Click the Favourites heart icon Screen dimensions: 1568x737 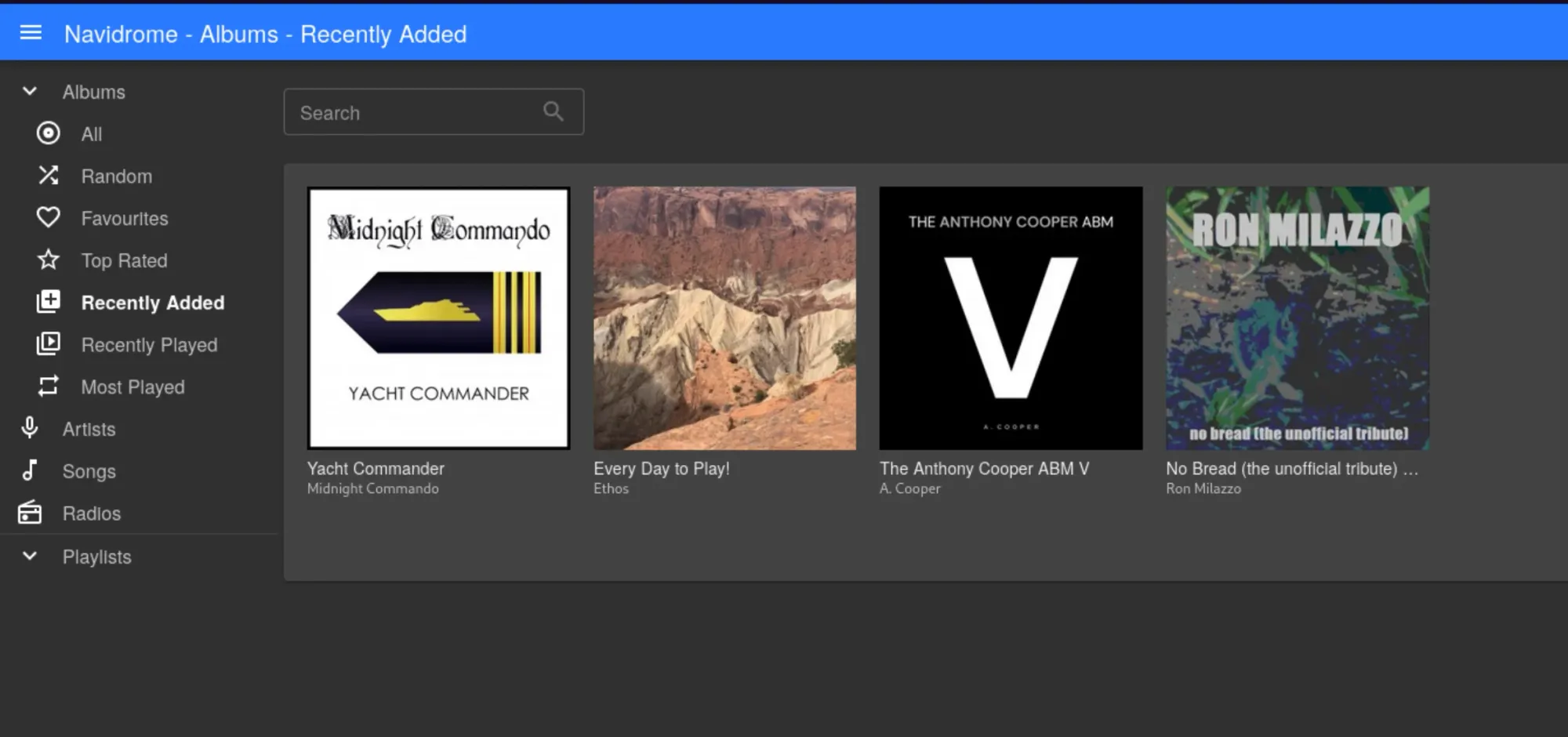48,218
